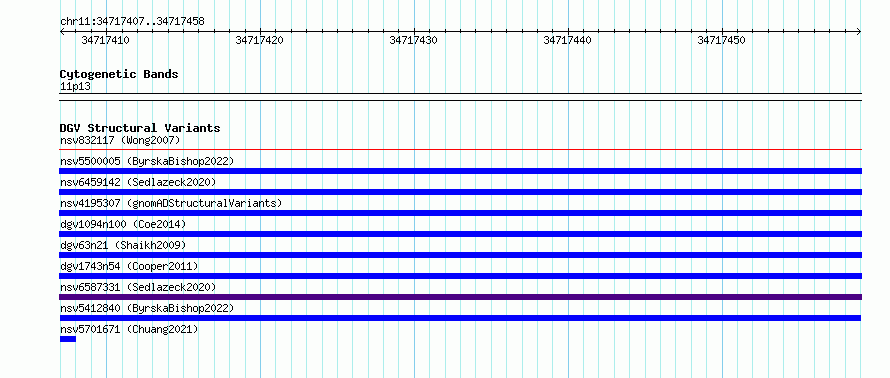Open variant nsv5412840 (ByrskaBishop2022) label
Image resolution: width=890 pixels, height=378 pixels.
coord(146,308)
